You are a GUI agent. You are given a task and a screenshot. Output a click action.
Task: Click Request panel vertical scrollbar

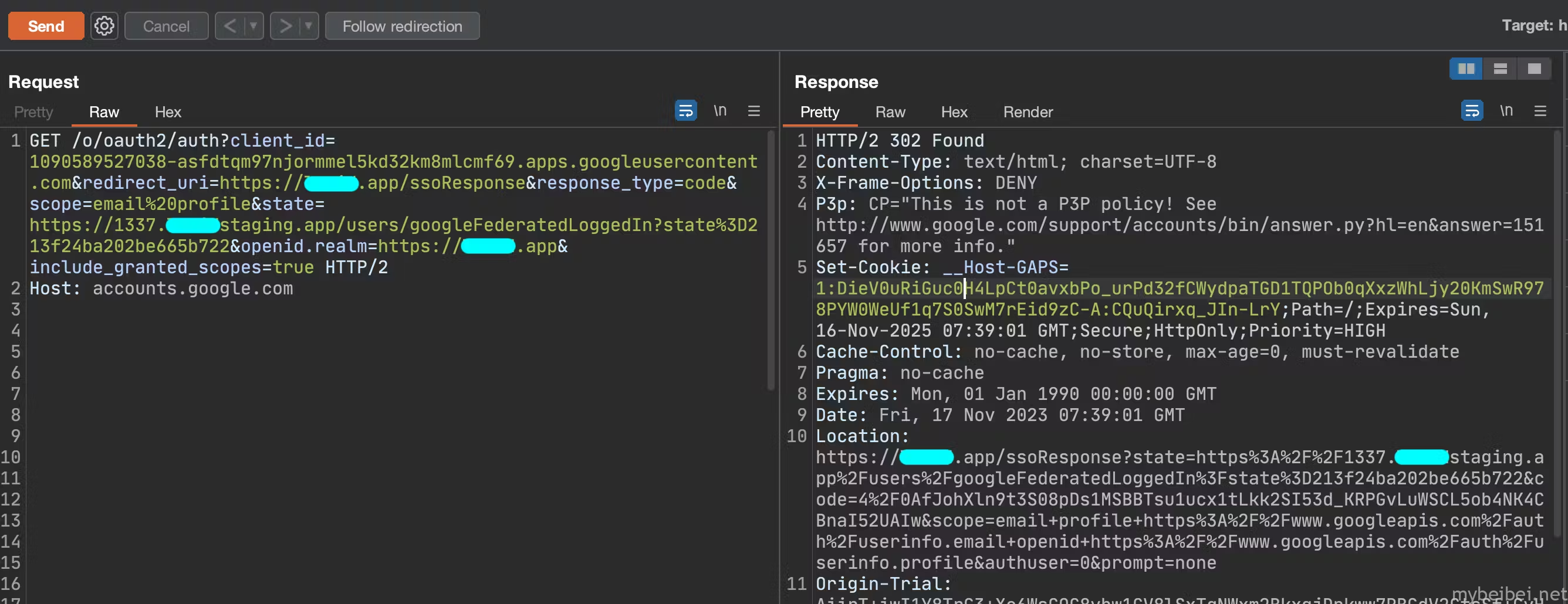coord(771,262)
